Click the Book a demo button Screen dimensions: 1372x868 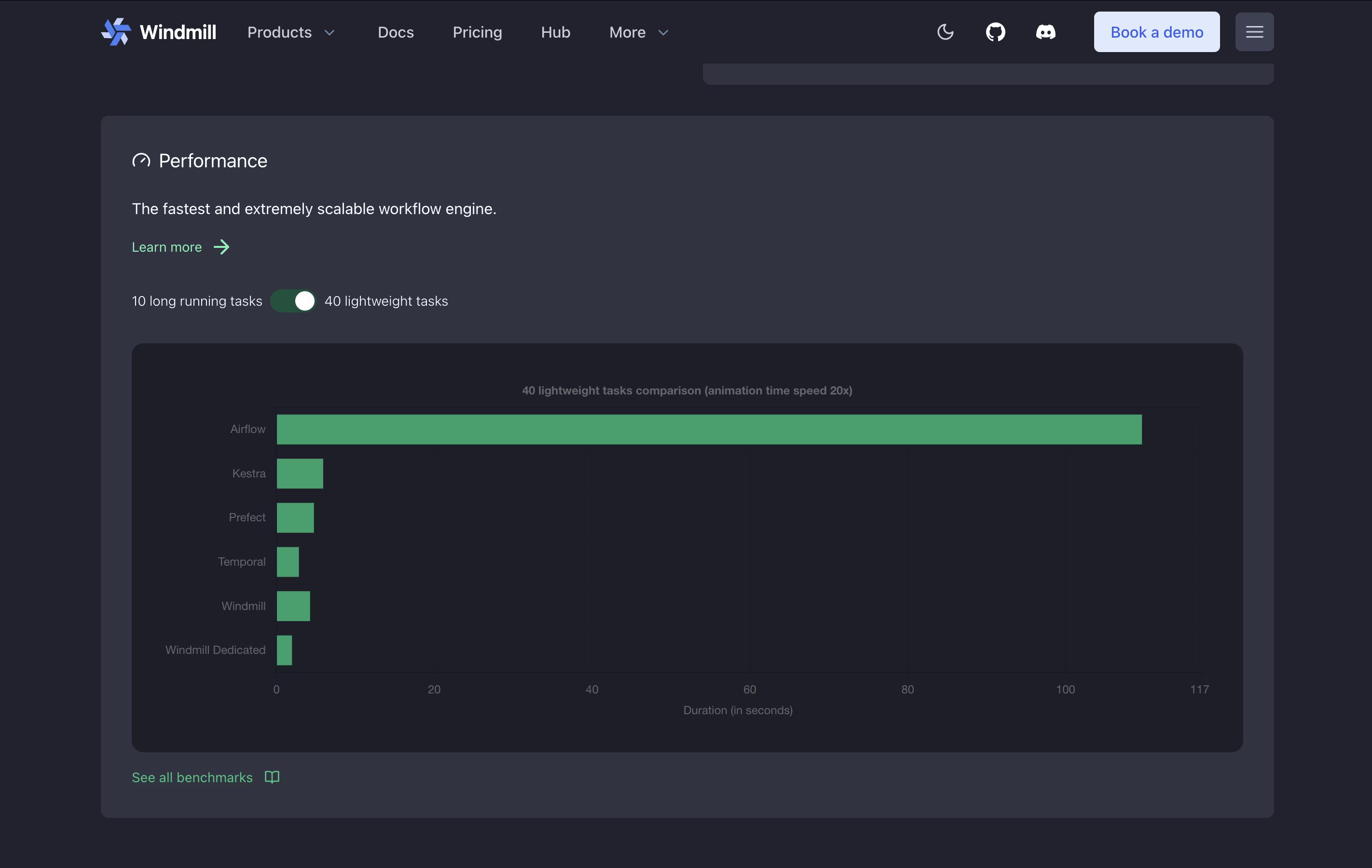1157,32
